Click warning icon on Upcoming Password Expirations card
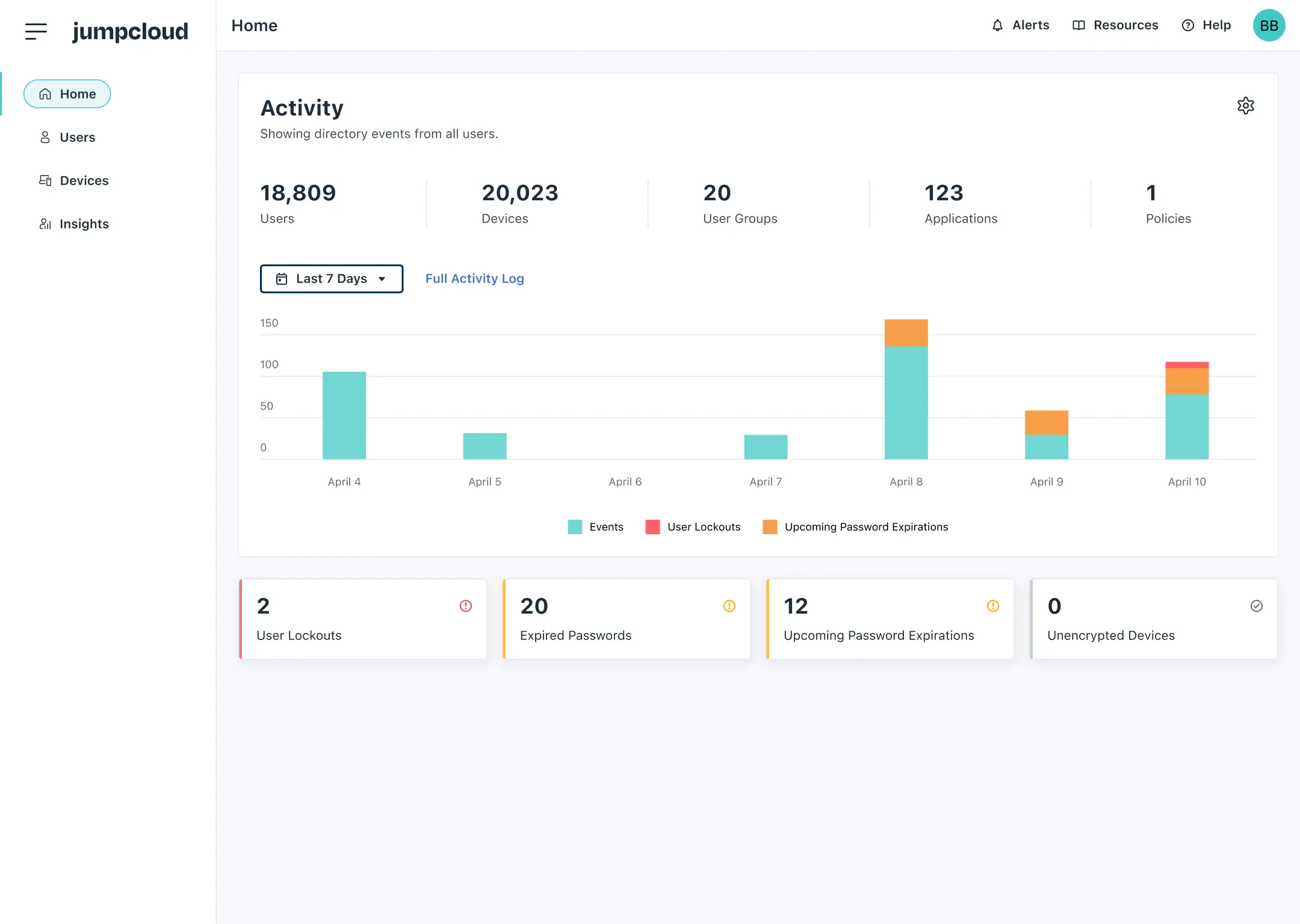The image size is (1300, 924). click(x=993, y=606)
